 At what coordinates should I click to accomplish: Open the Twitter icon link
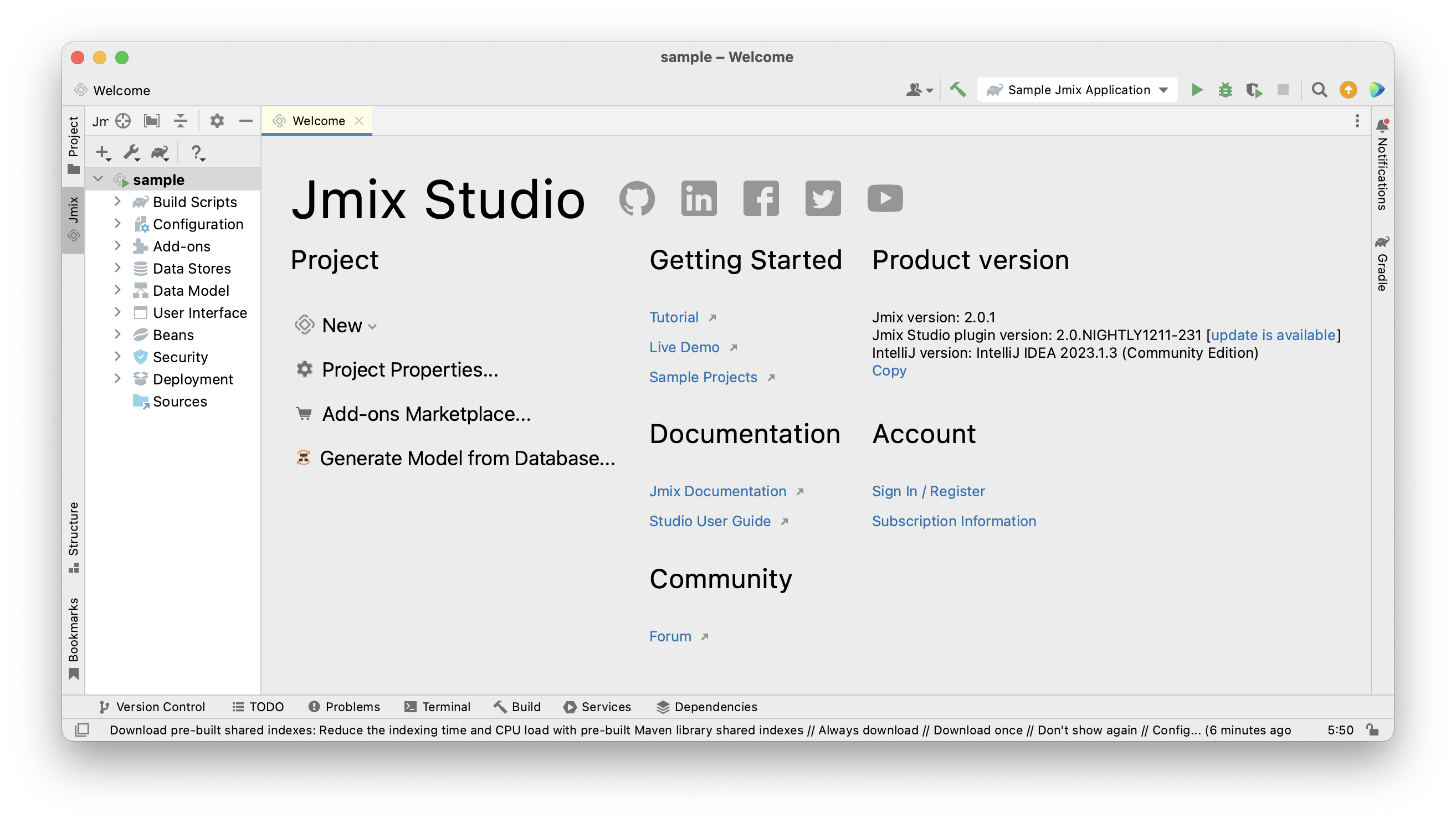tap(823, 198)
